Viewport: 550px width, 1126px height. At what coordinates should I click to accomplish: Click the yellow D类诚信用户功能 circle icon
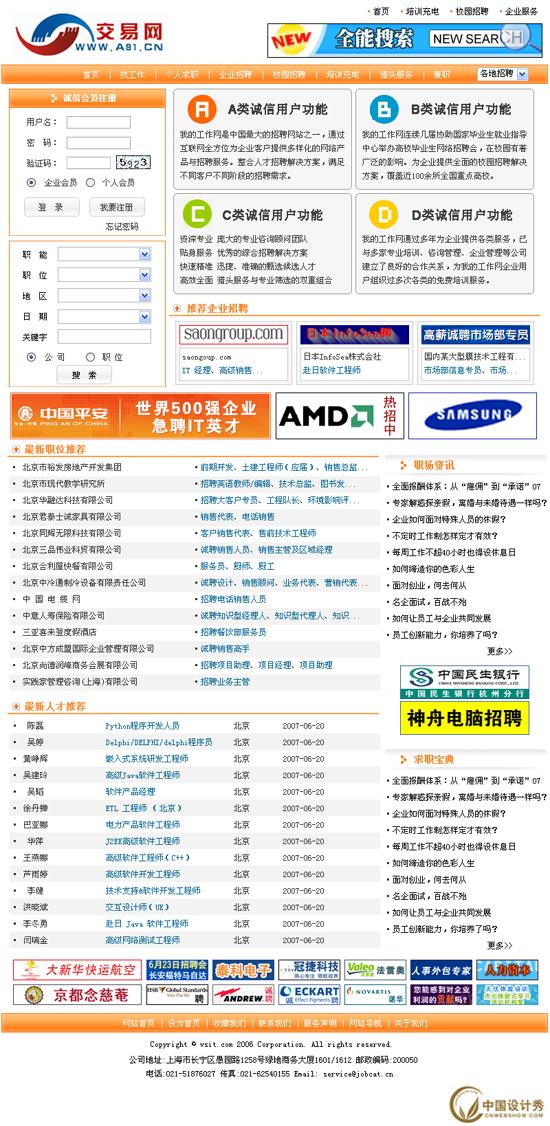(384, 214)
